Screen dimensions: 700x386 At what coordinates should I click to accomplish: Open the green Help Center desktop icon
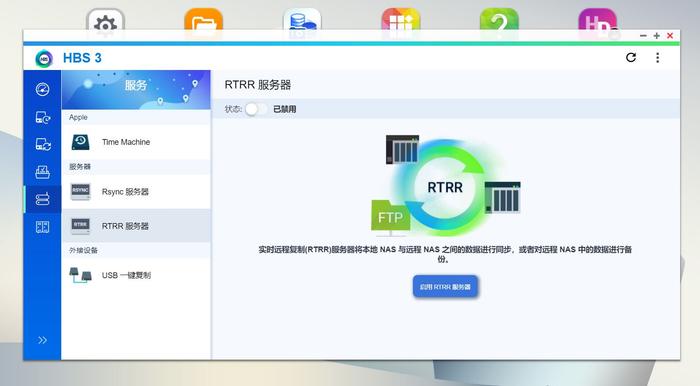499,21
